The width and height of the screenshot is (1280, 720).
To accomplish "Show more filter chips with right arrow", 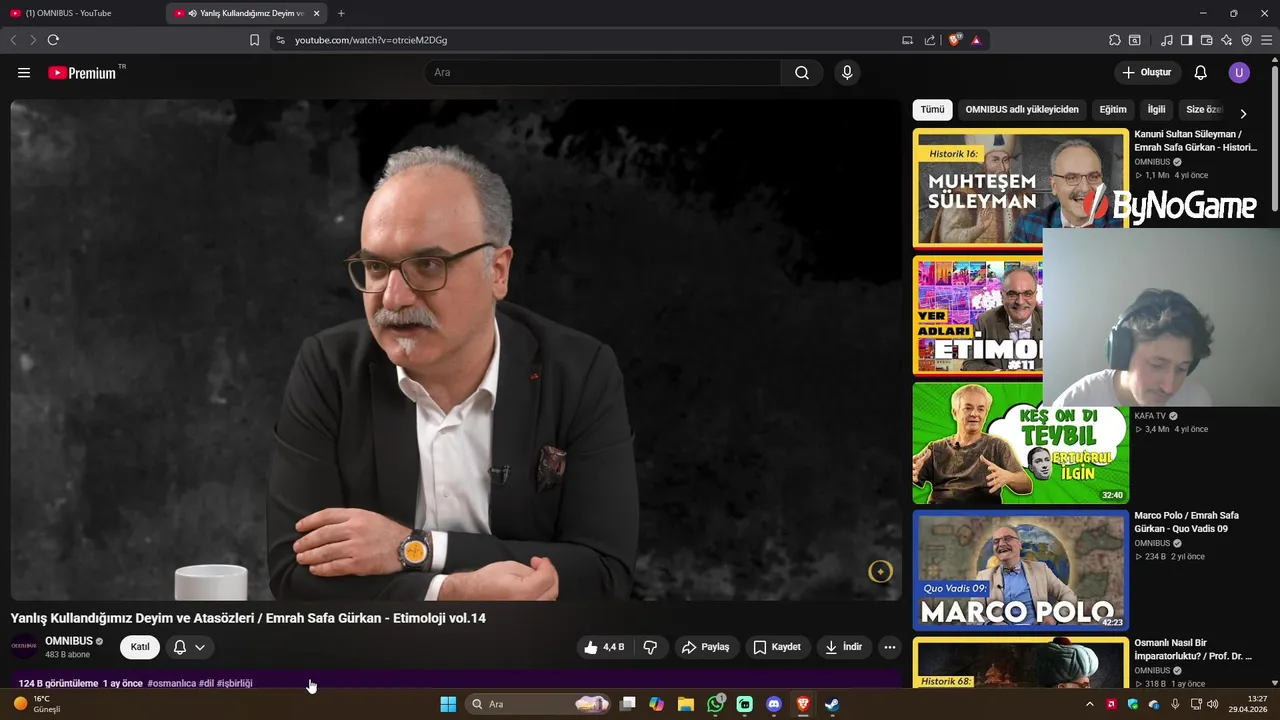I will (x=1243, y=113).
